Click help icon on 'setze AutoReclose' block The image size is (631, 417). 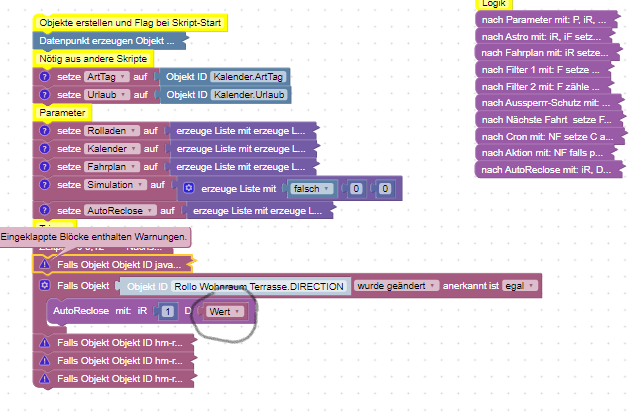pos(45,211)
